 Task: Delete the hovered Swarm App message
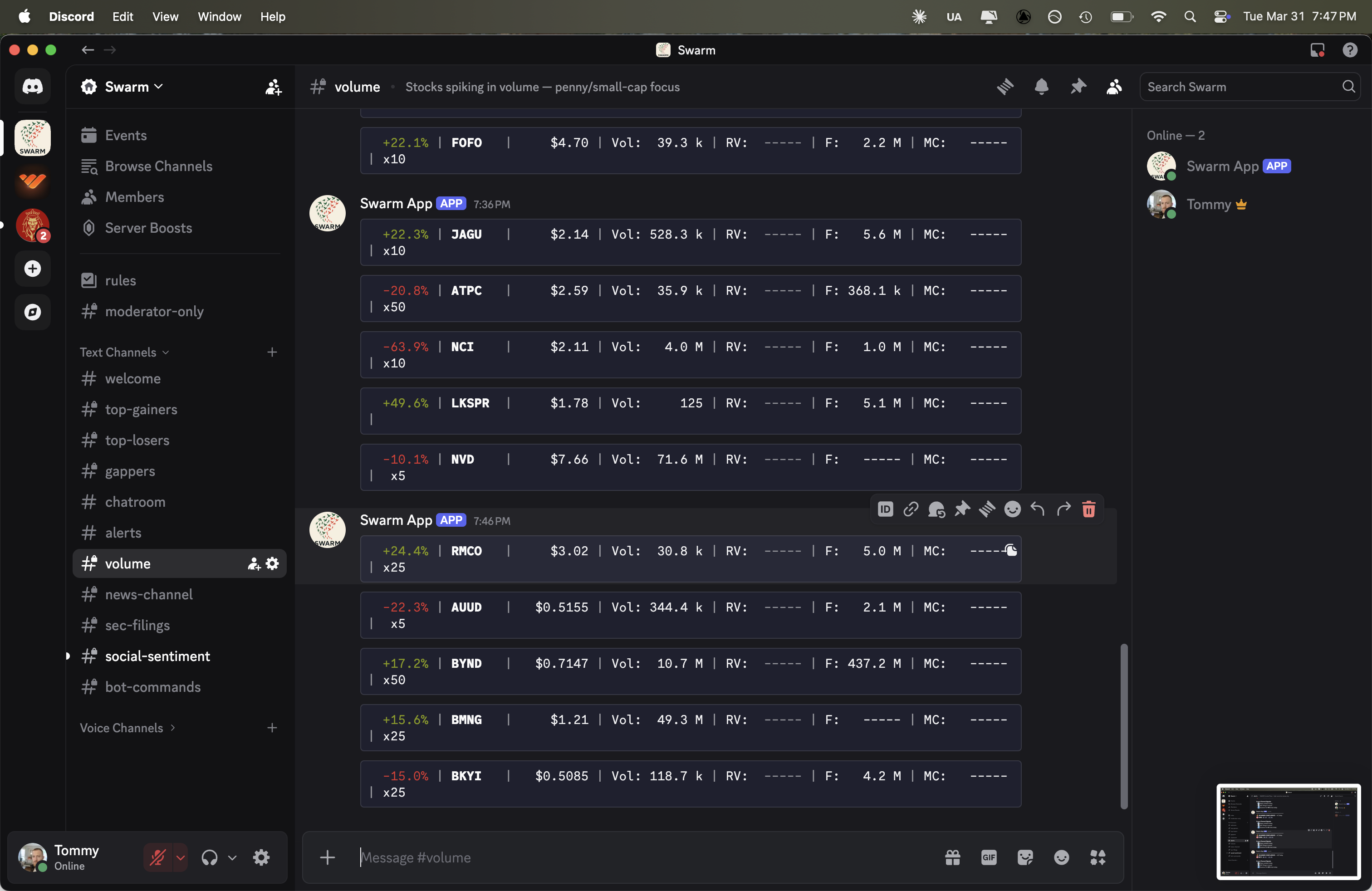click(x=1088, y=509)
